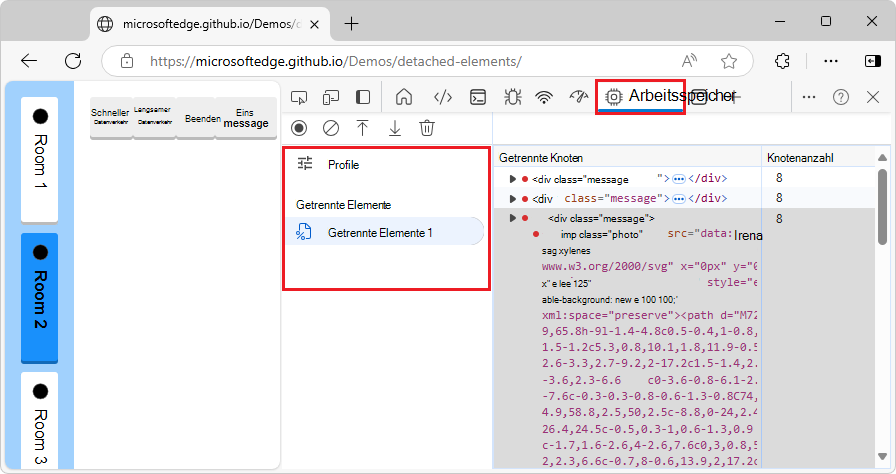896x474 pixels.
Task: Collect garbage with trash icon
Action: [427, 128]
